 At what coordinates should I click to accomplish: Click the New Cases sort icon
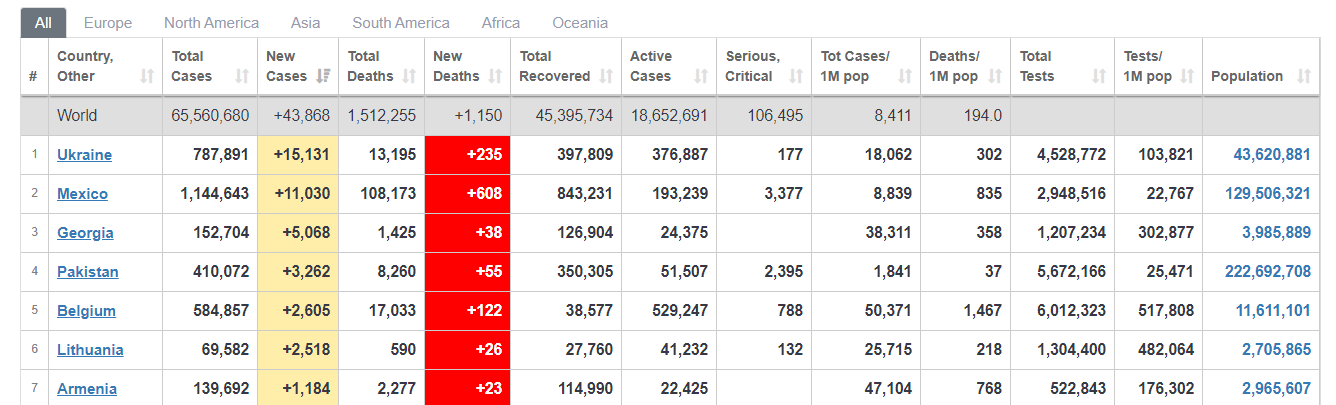coord(324,76)
